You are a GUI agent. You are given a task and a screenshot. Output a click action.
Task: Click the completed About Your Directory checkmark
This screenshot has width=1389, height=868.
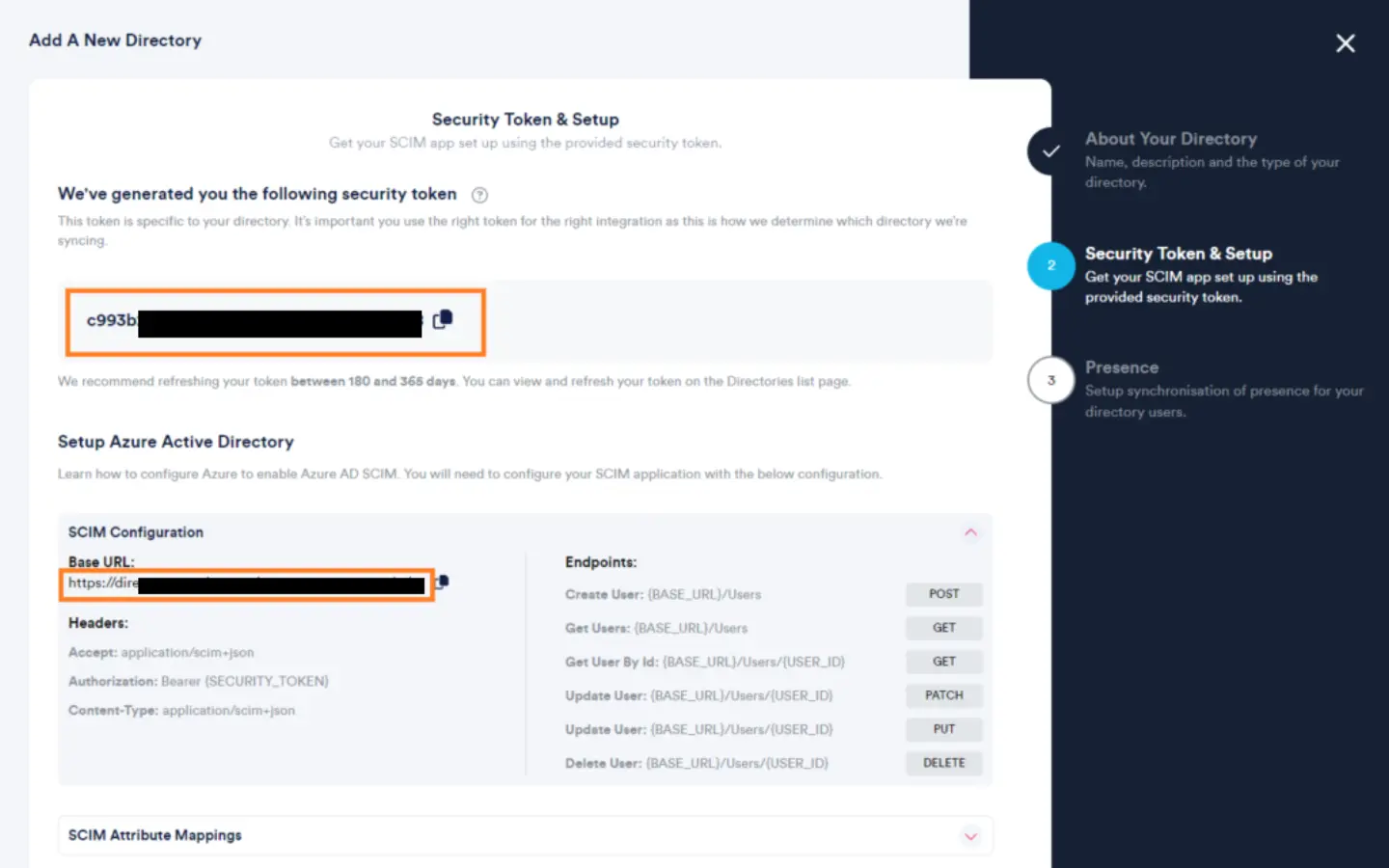point(1049,151)
